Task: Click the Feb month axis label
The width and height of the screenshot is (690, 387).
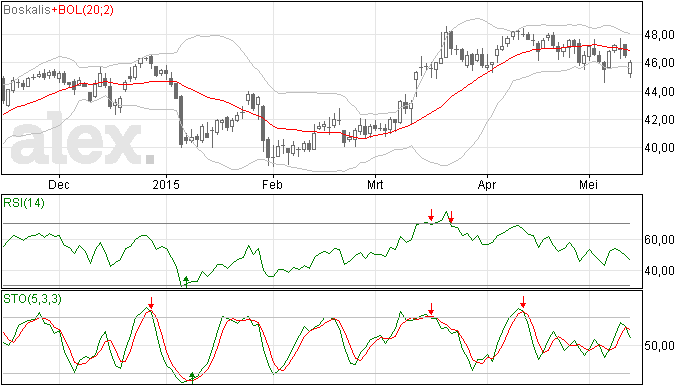Action: 272,184
